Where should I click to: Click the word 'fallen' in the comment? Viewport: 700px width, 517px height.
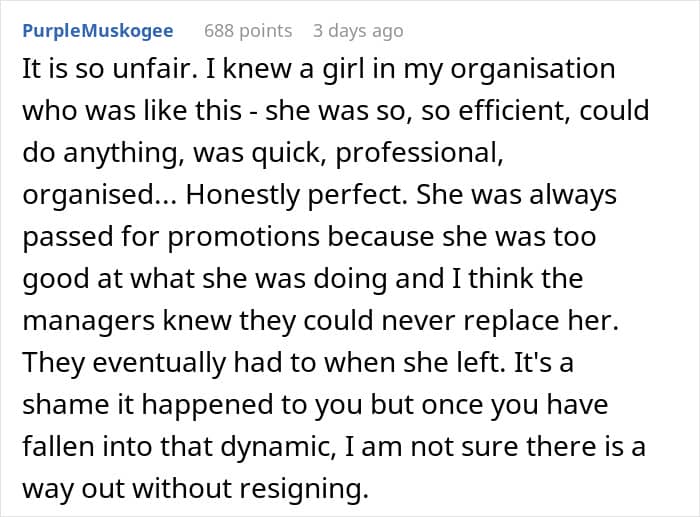point(58,446)
